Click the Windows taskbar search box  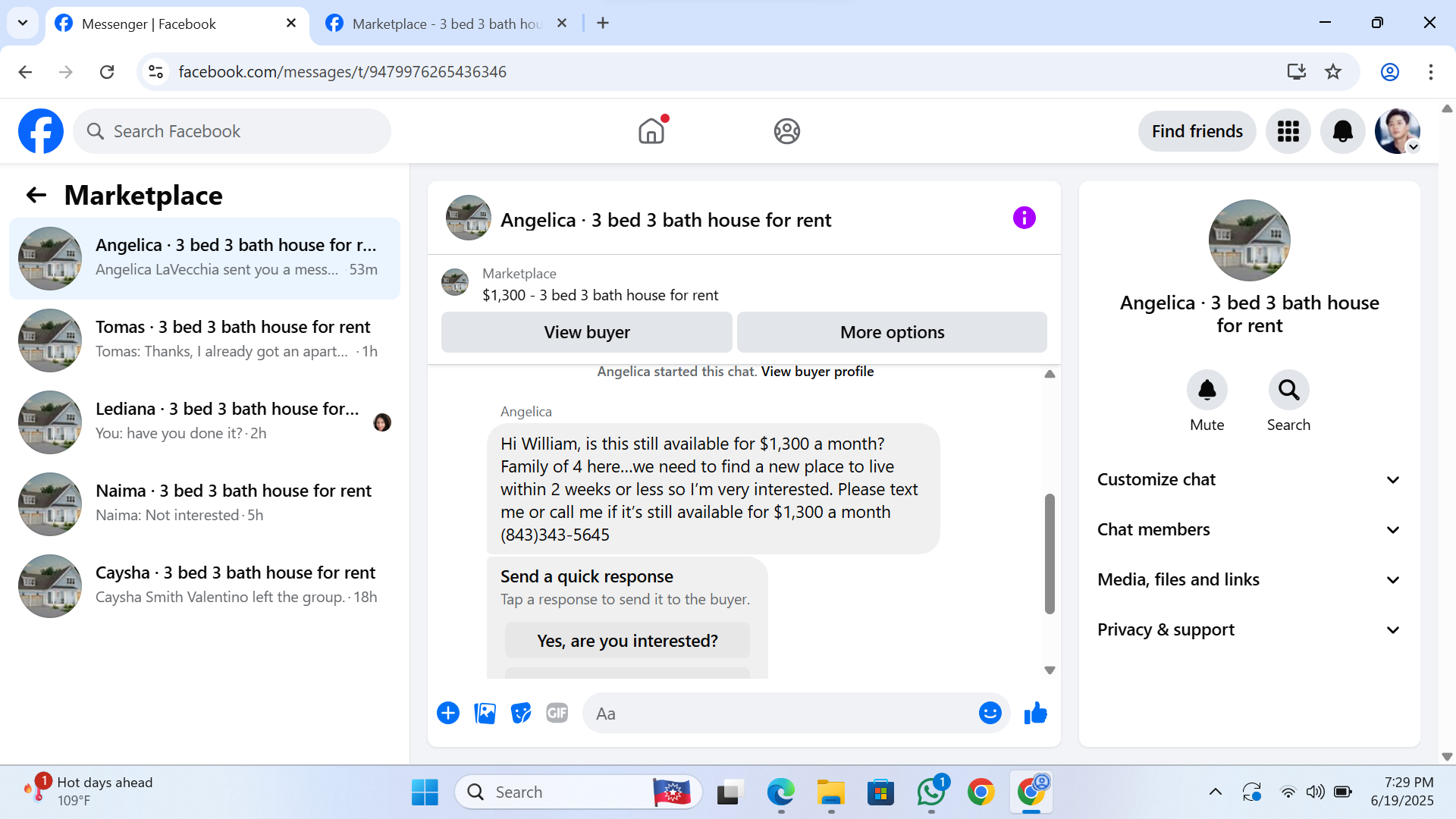coord(578,792)
